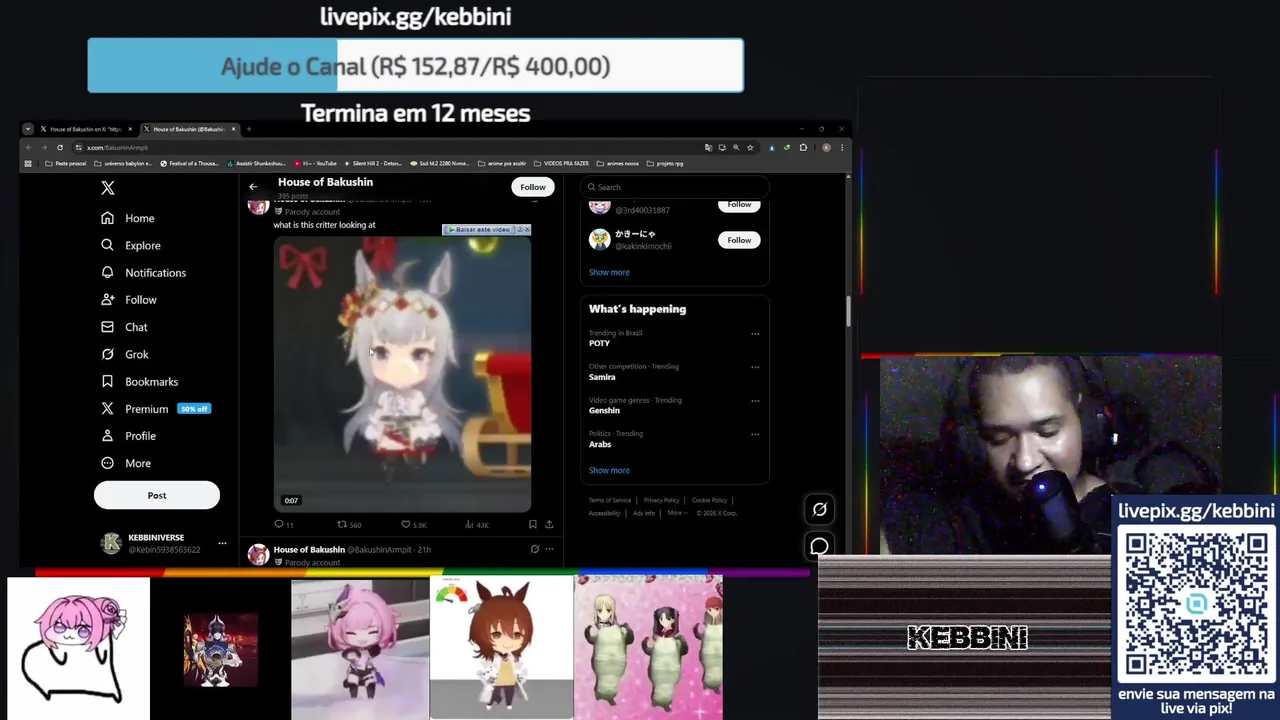This screenshot has width=1280, height=720.
Task: Open the House of Bakushin avatar on 21h post
Action: [x=258, y=554]
